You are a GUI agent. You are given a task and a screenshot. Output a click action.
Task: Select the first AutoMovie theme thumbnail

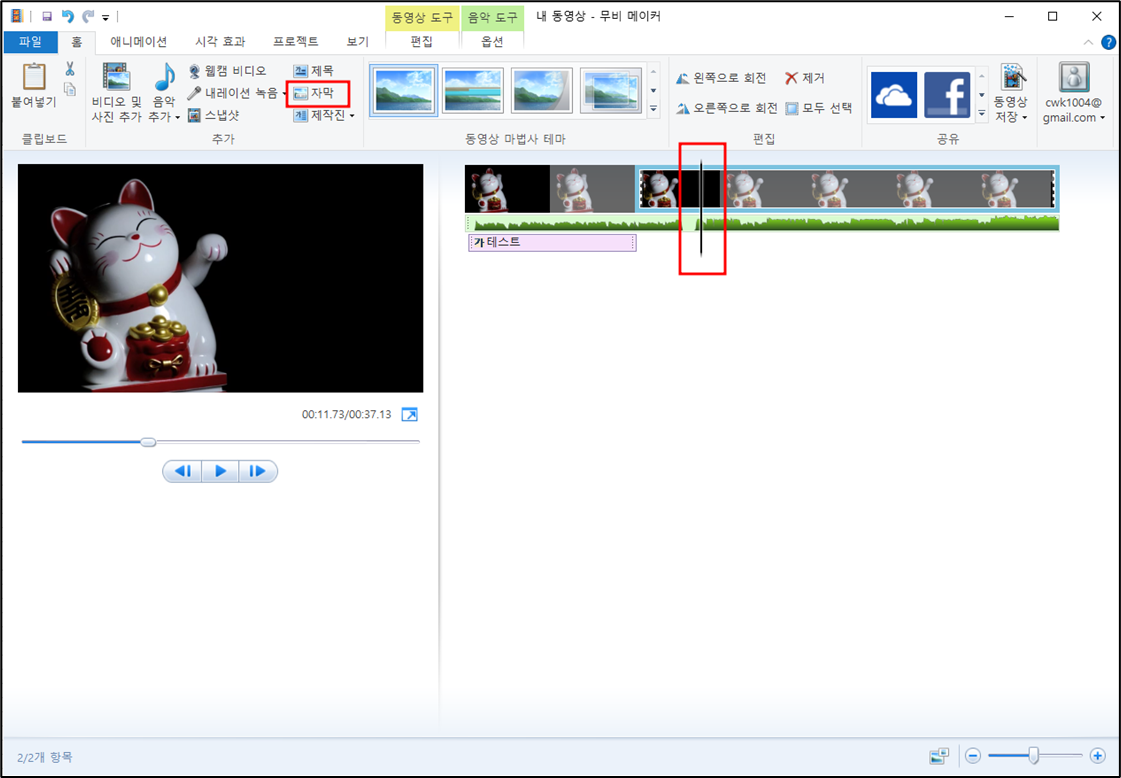[403, 90]
